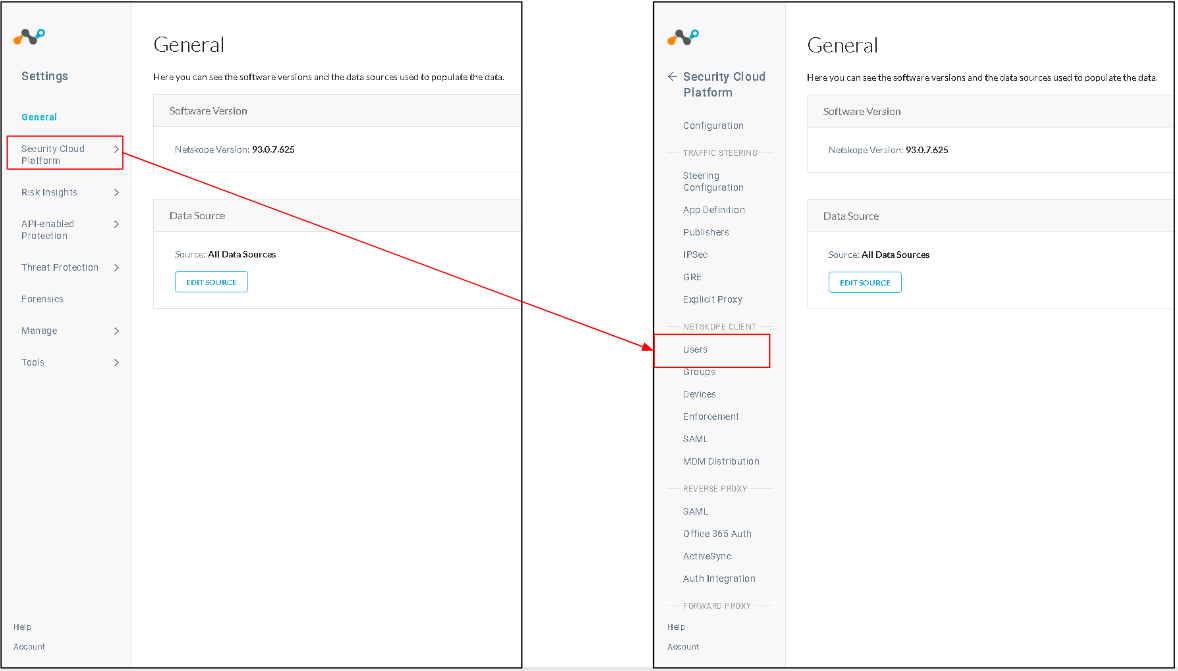Expand the Risk Insights chevron
This screenshot has width=1178, height=671.
[x=116, y=192]
